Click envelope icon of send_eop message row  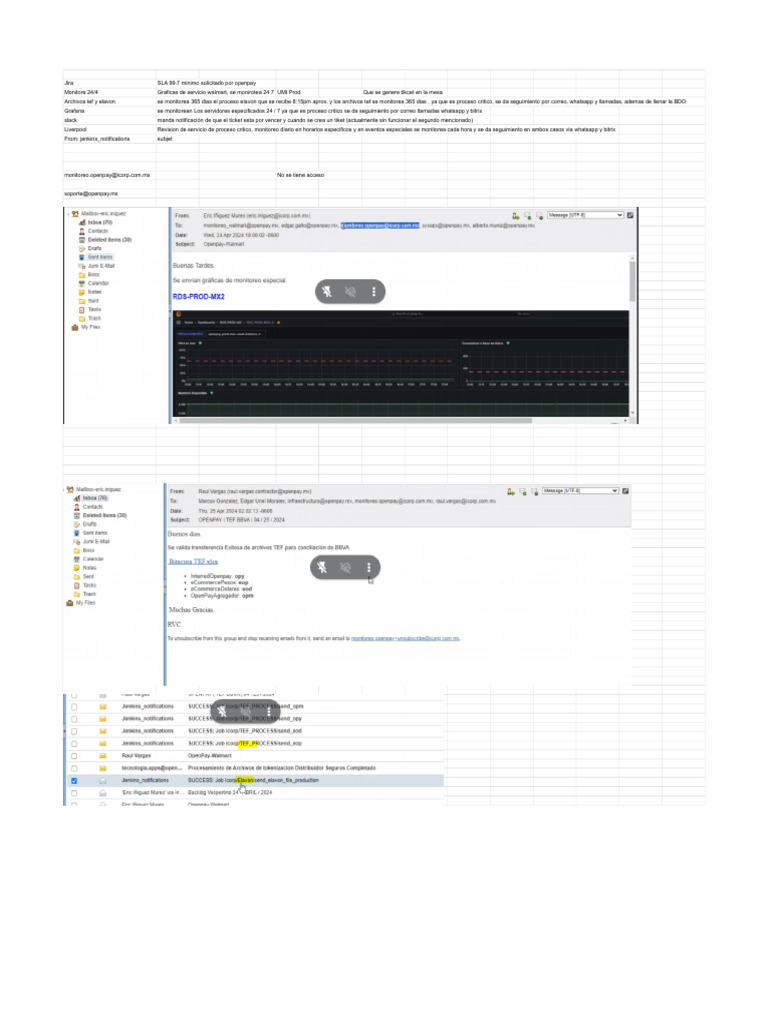103,744
